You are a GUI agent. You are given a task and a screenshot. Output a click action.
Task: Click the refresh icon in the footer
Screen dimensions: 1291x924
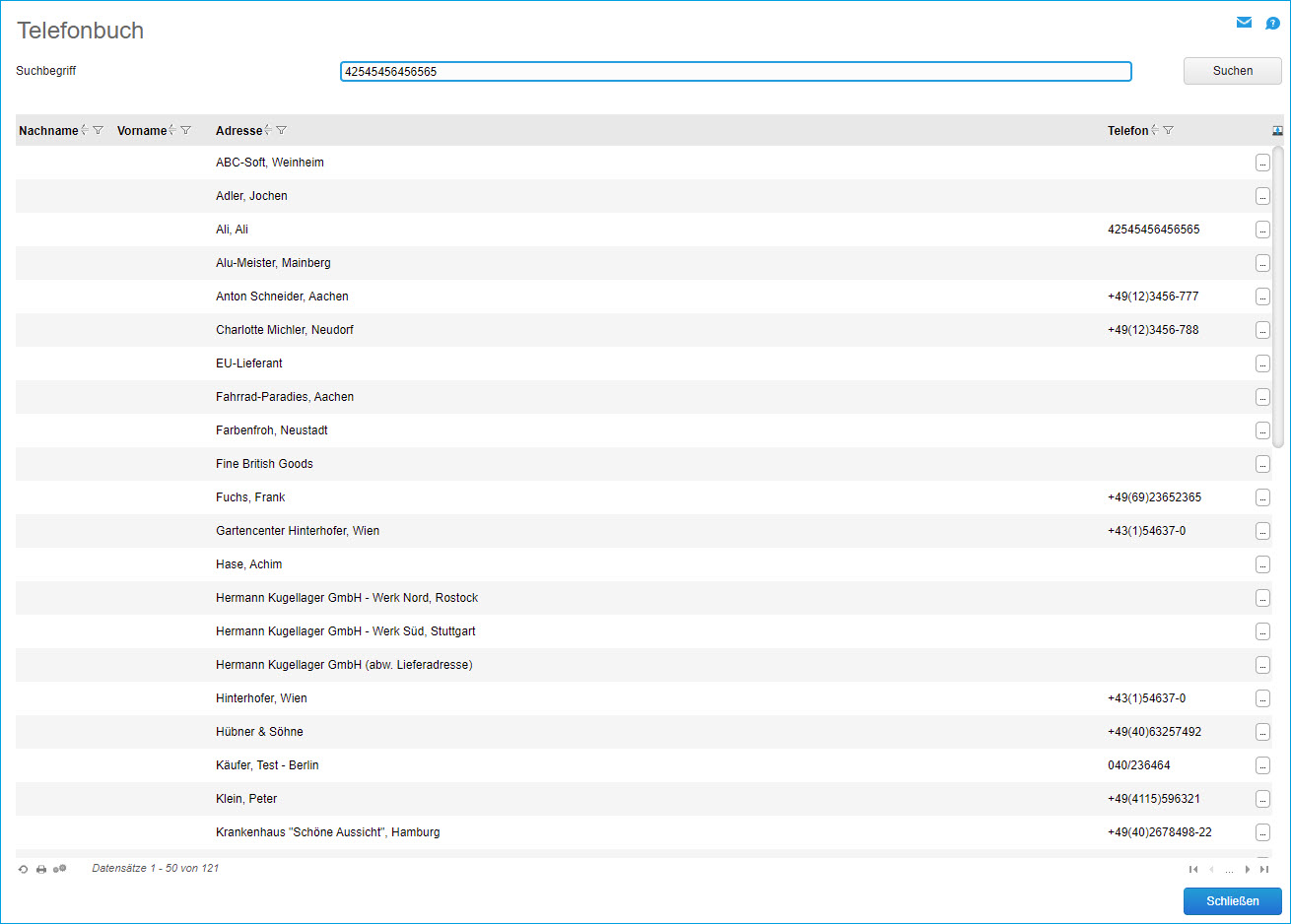click(x=24, y=869)
